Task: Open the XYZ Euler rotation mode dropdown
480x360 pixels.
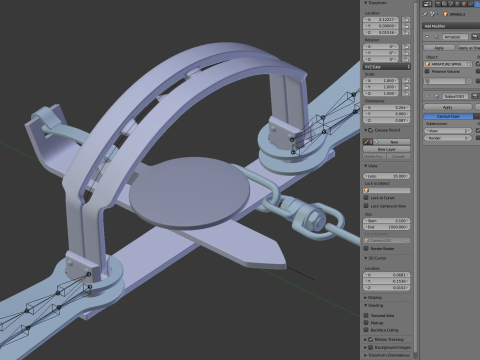Action: tap(387, 67)
